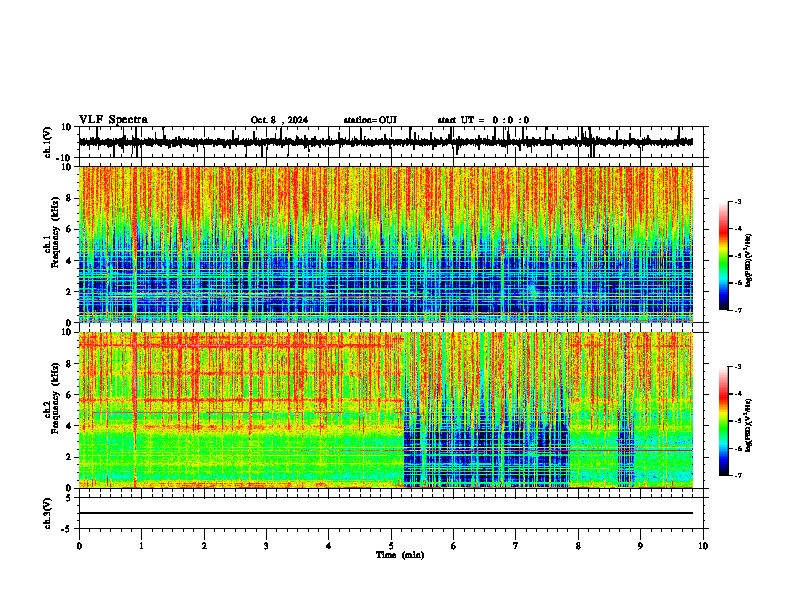This screenshot has width=792, height=612.
Task: Click time axis tick label "9"
Action: pyautogui.click(x=640, y=546)
